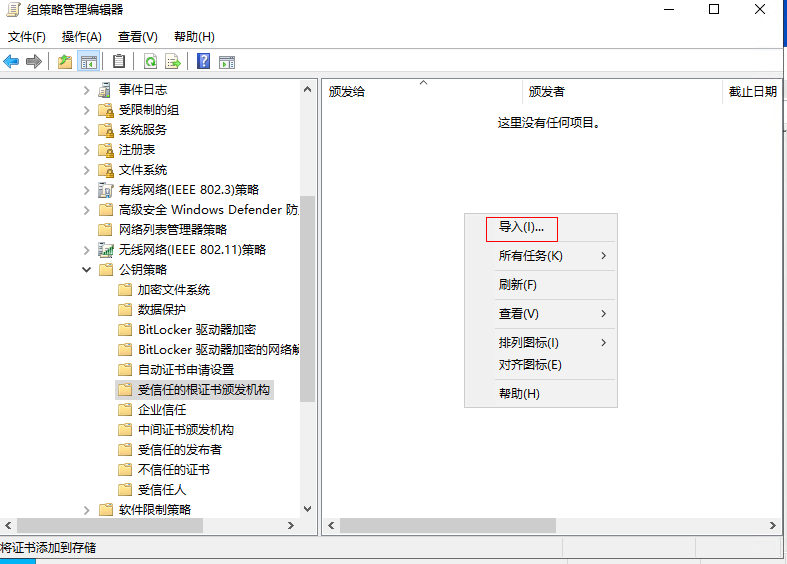This screenshot has height=564, width=787.
Task: Click right pane horizontal scrollbar left arrow
Action: (x=331, y=525)
